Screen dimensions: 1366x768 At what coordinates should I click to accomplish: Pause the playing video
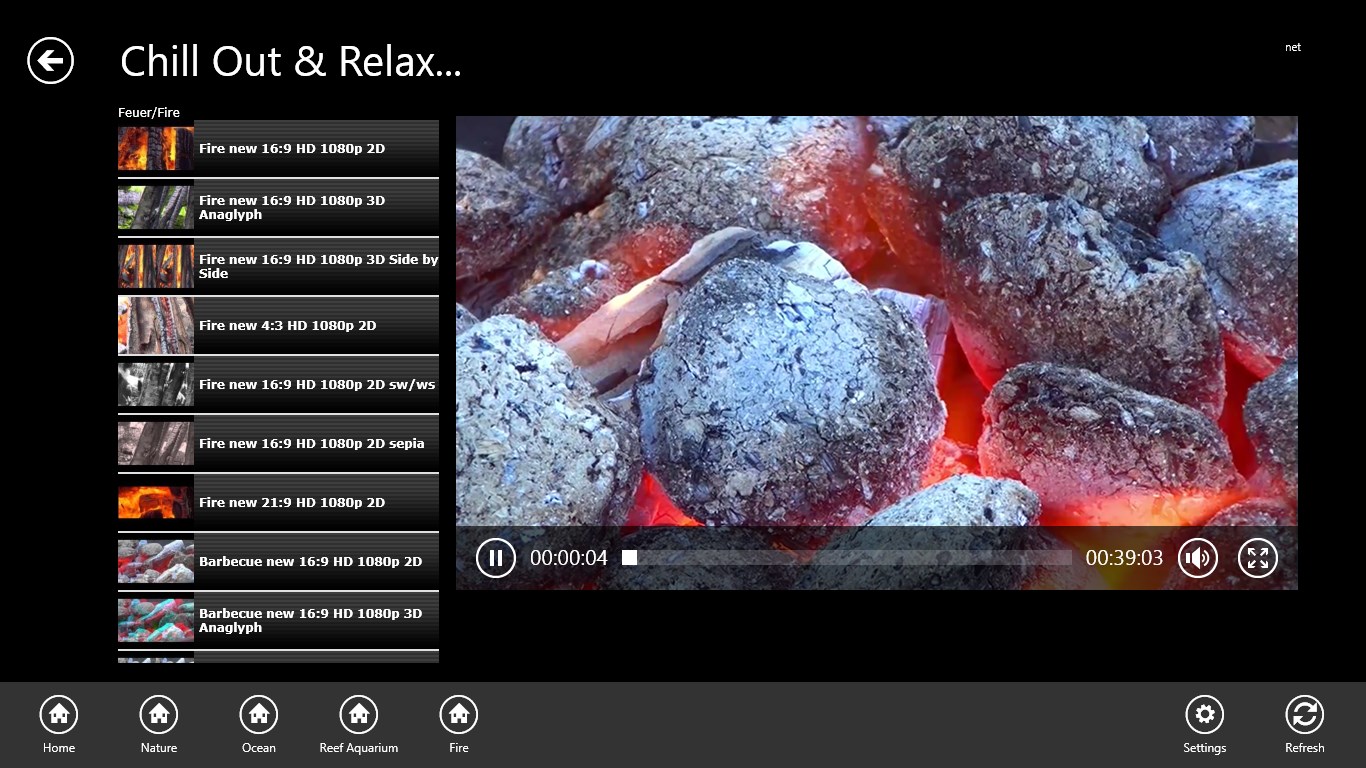pyautogui.click(x=495, y=558)
